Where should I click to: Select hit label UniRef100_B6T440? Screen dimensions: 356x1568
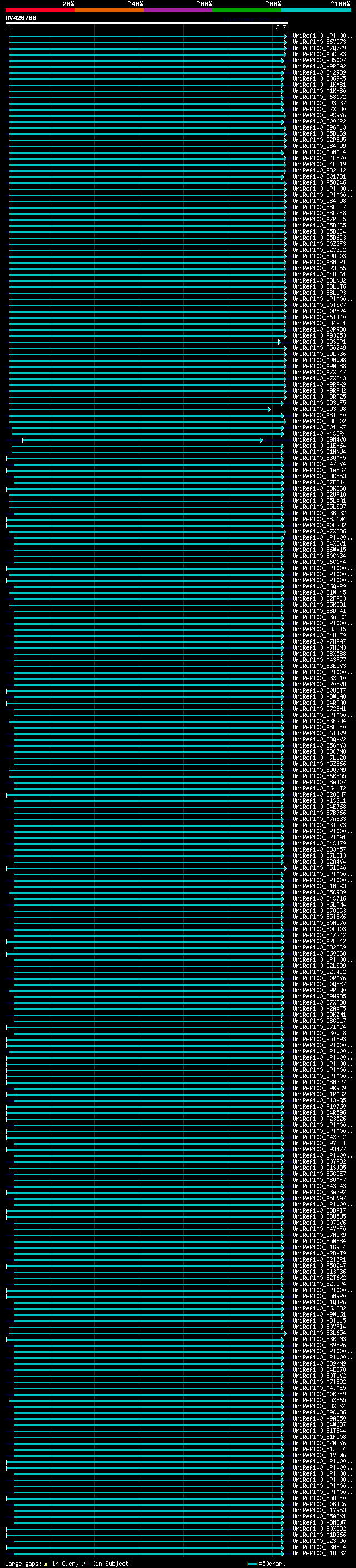pos(319,317)
